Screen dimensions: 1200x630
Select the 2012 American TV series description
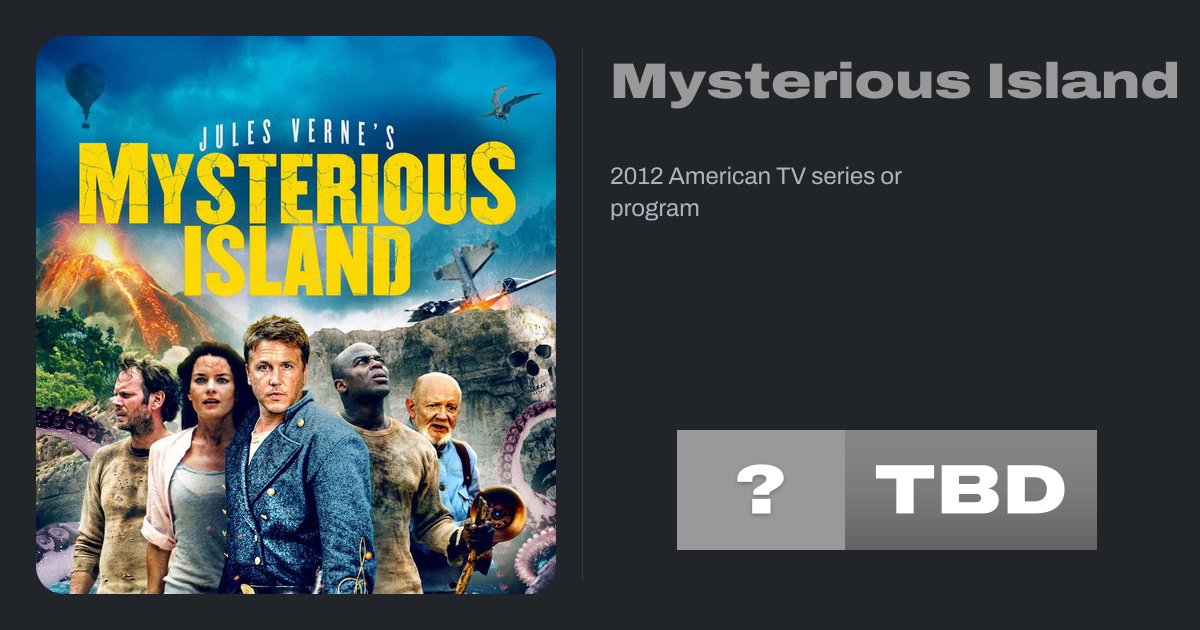756,193
